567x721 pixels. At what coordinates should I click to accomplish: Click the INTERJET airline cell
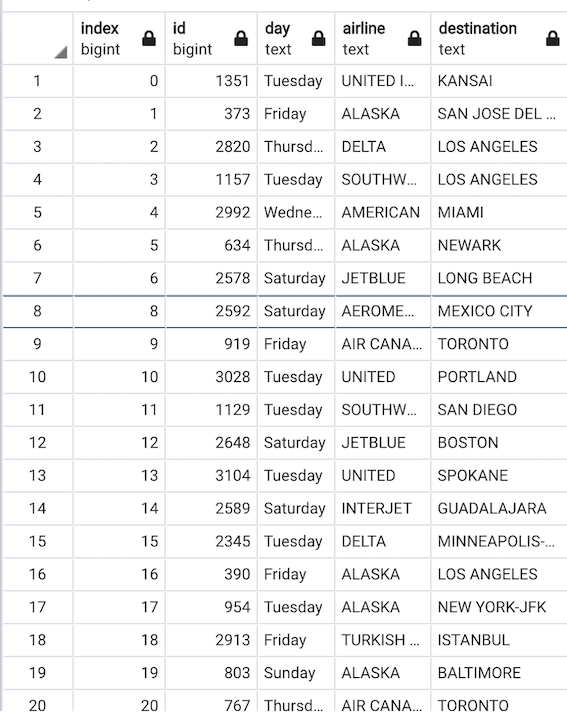coord(383,509)
